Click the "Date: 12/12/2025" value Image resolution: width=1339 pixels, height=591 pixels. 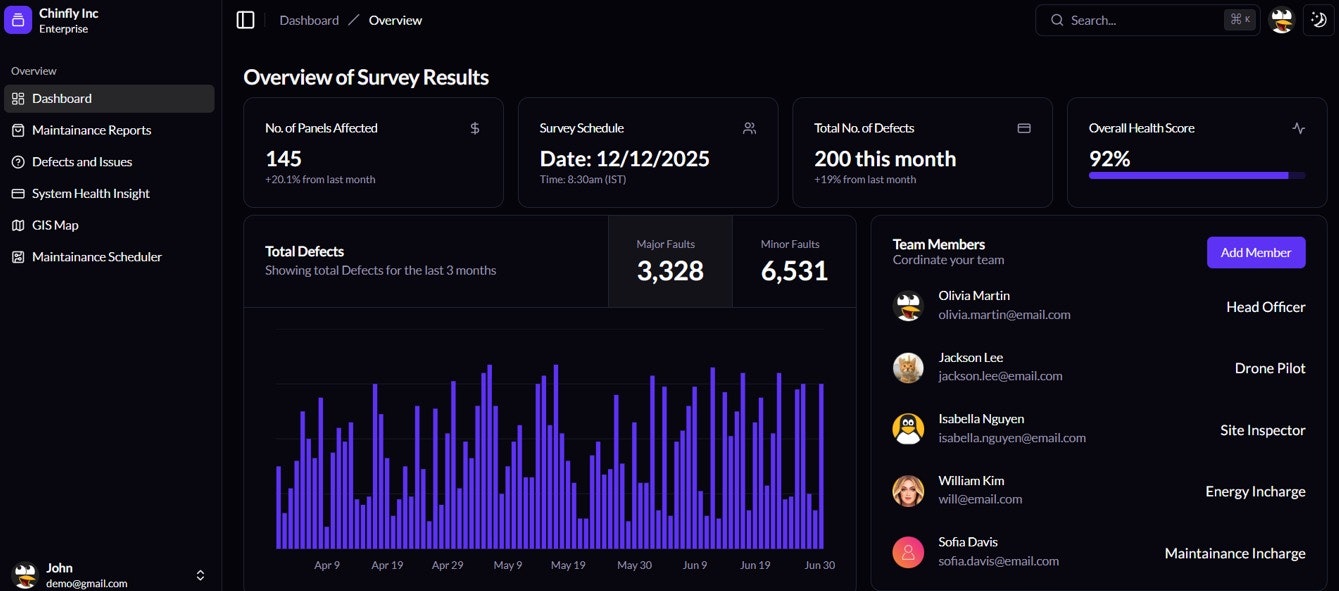625,159
